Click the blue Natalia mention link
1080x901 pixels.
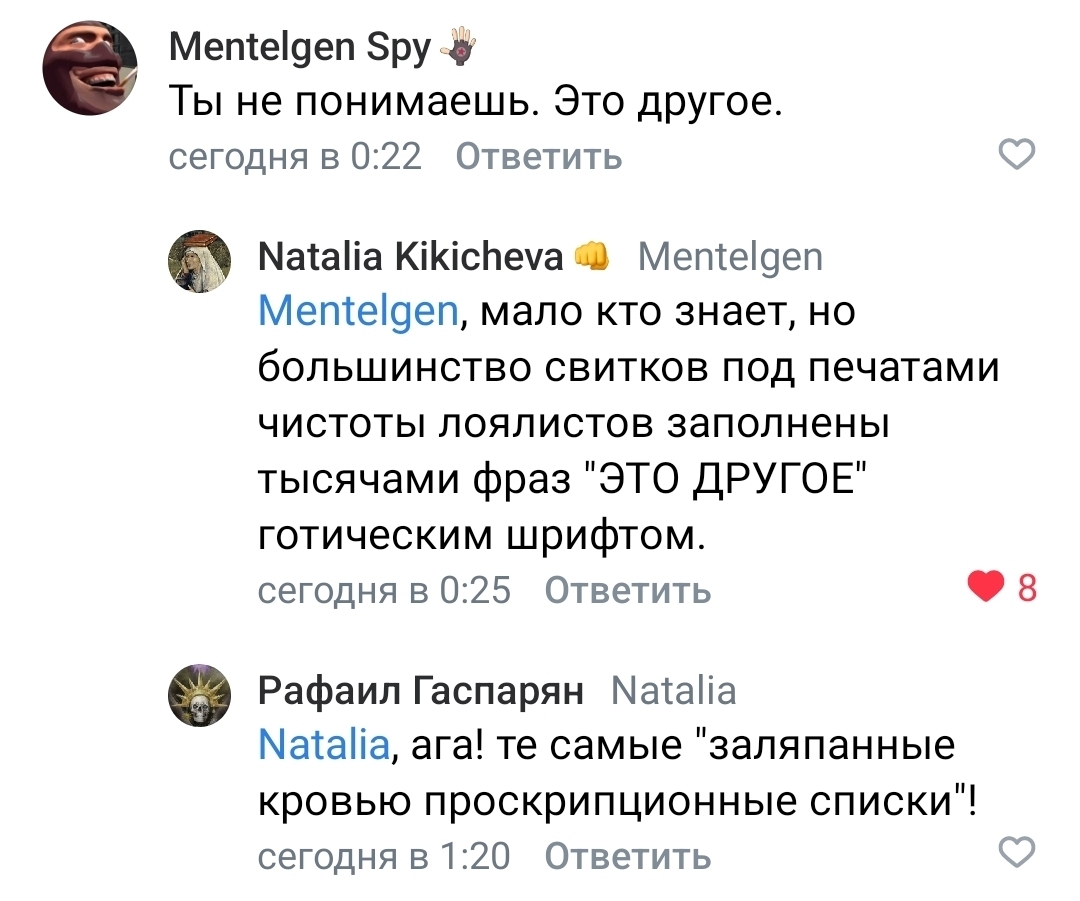323,746
